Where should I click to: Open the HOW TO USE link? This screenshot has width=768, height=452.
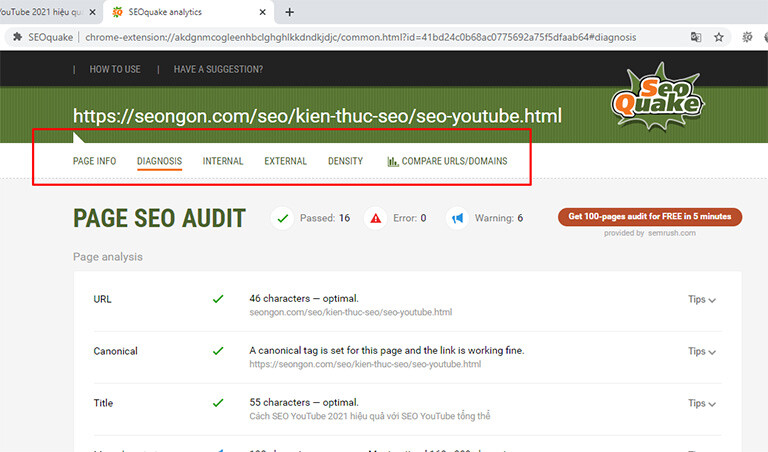coord(115,70)
